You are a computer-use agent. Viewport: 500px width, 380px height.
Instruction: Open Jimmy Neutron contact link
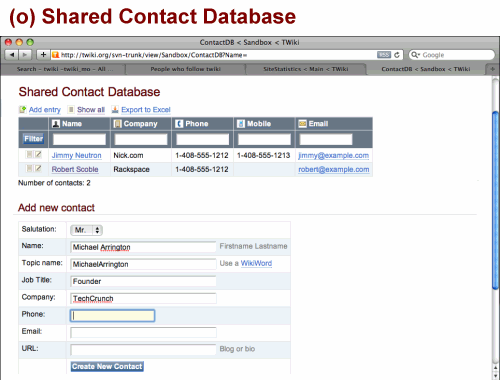click(x=76, y=155)
